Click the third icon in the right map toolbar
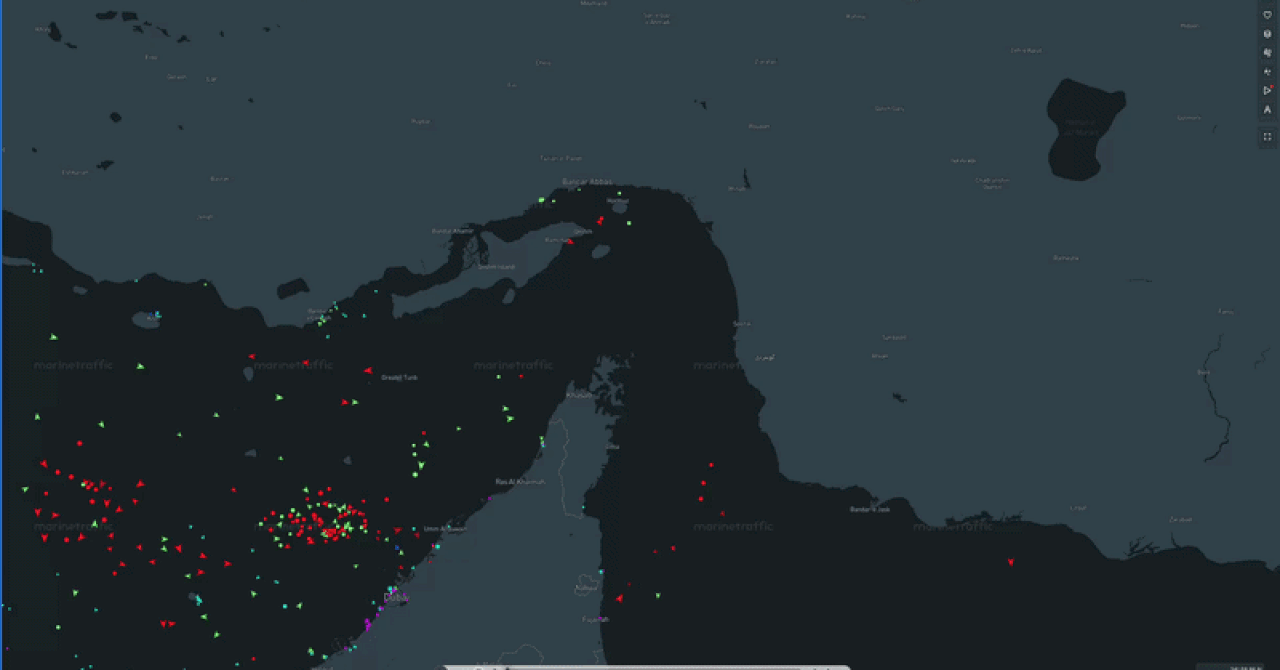Screen dimensions: 1280x670 click(1267, 53)
